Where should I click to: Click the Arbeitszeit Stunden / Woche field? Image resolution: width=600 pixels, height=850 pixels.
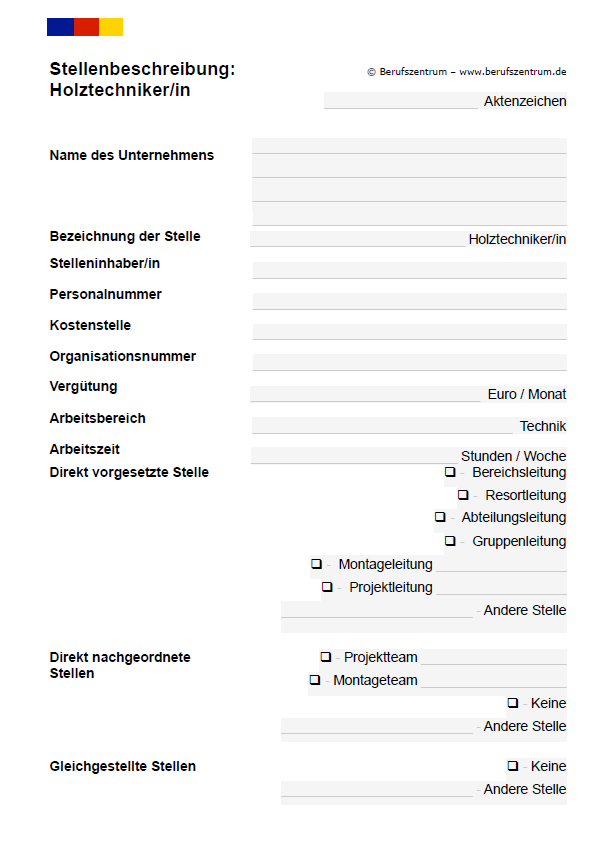(x=354, y=455)
